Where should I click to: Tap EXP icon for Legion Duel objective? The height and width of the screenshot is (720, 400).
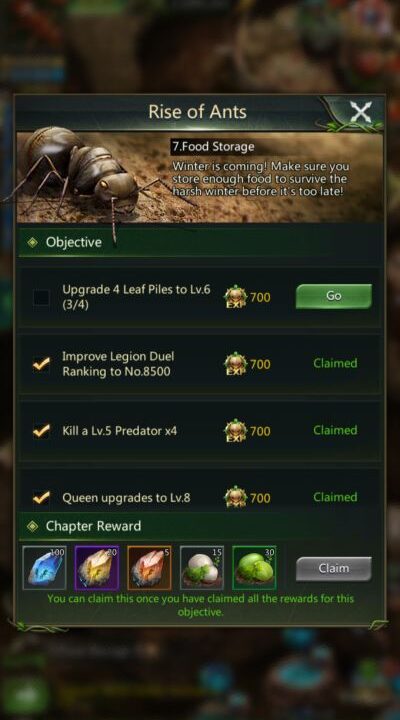point(236,364)
